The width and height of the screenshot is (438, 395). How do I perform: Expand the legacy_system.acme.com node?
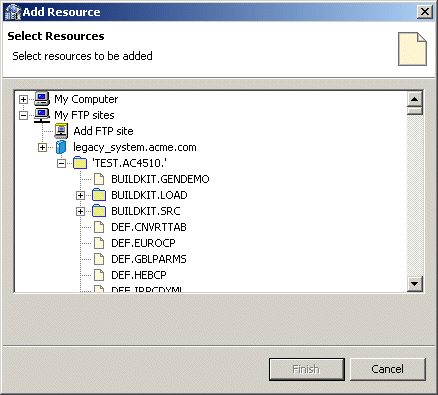42,147
